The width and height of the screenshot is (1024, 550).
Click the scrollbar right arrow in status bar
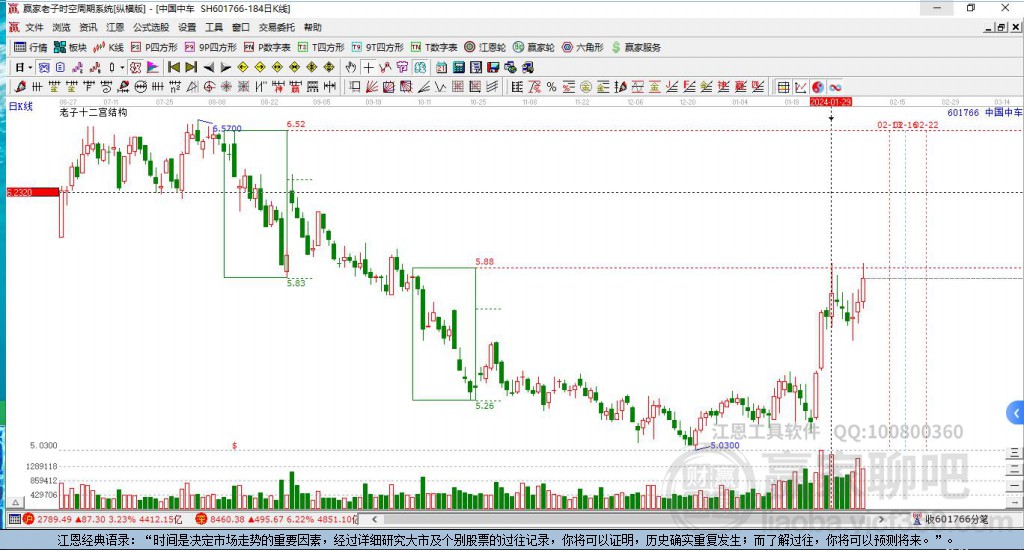[881, 519]
